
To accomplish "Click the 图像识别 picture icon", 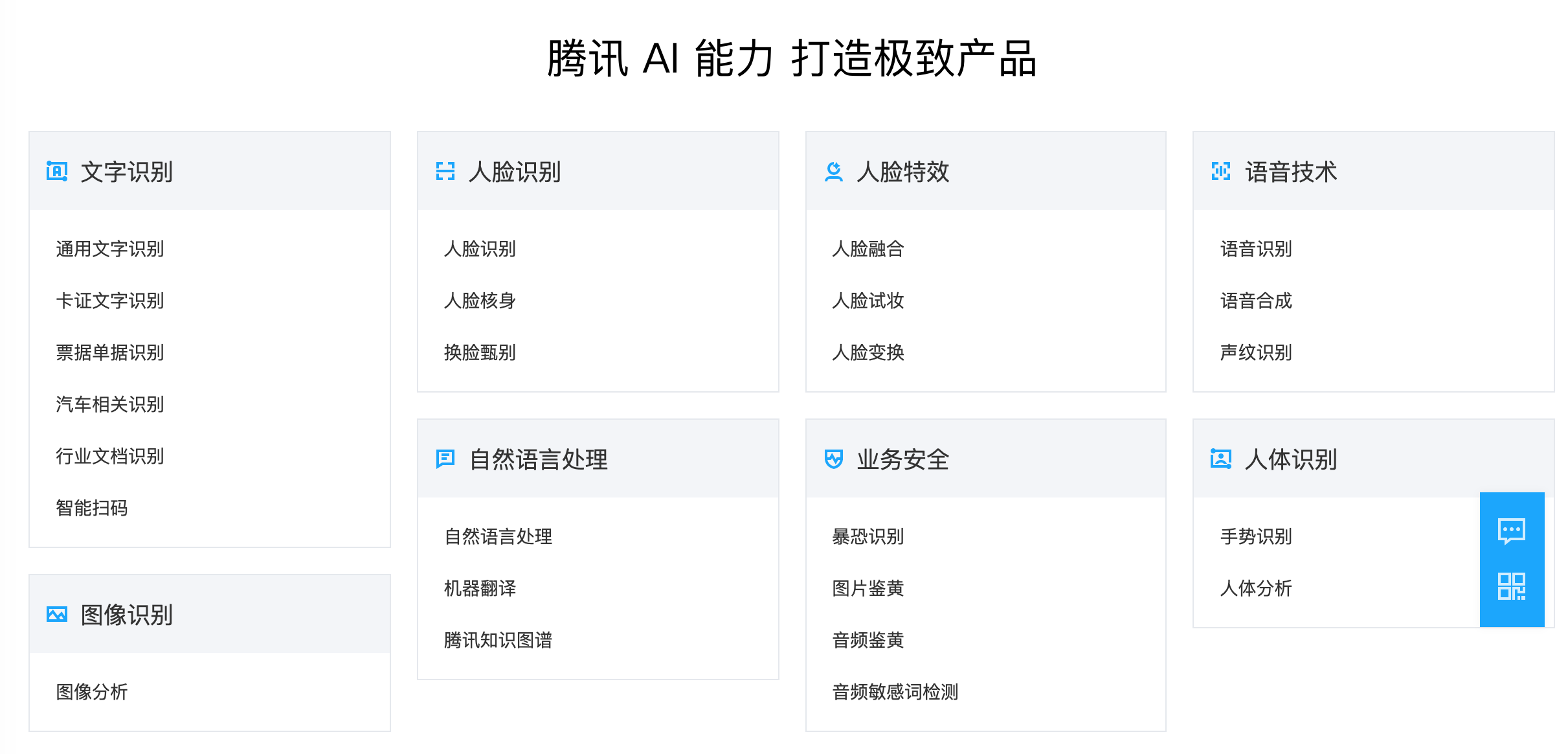I will pyautogui.click(x=57, y=615).
